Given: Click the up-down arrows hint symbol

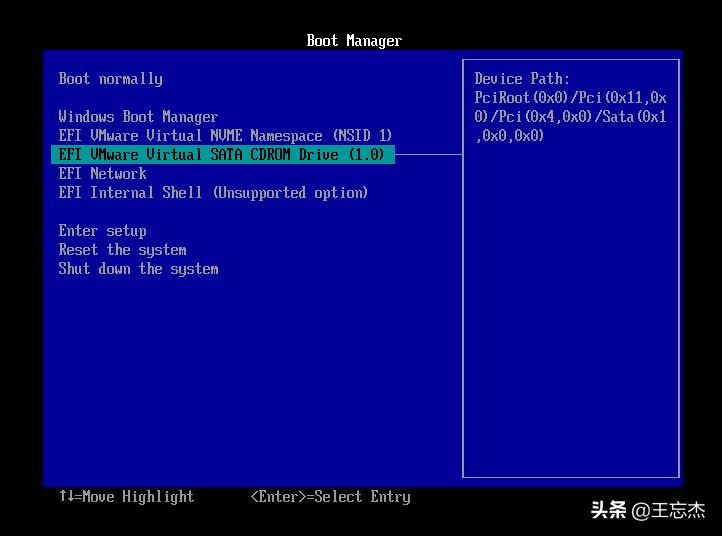Looking at the screenshot, I should coord(66,497).
